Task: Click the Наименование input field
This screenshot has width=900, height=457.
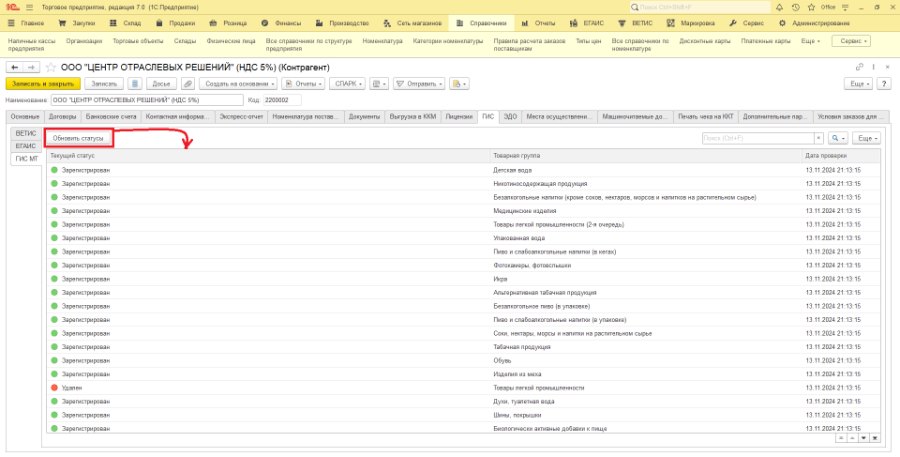Action: pyautogui.click(x=147, y=100)
